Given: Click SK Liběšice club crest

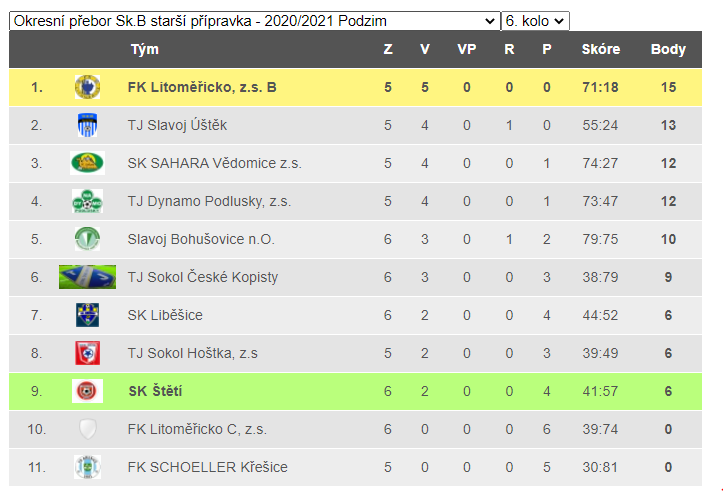Looking at the screenshot, I should 87,315.
